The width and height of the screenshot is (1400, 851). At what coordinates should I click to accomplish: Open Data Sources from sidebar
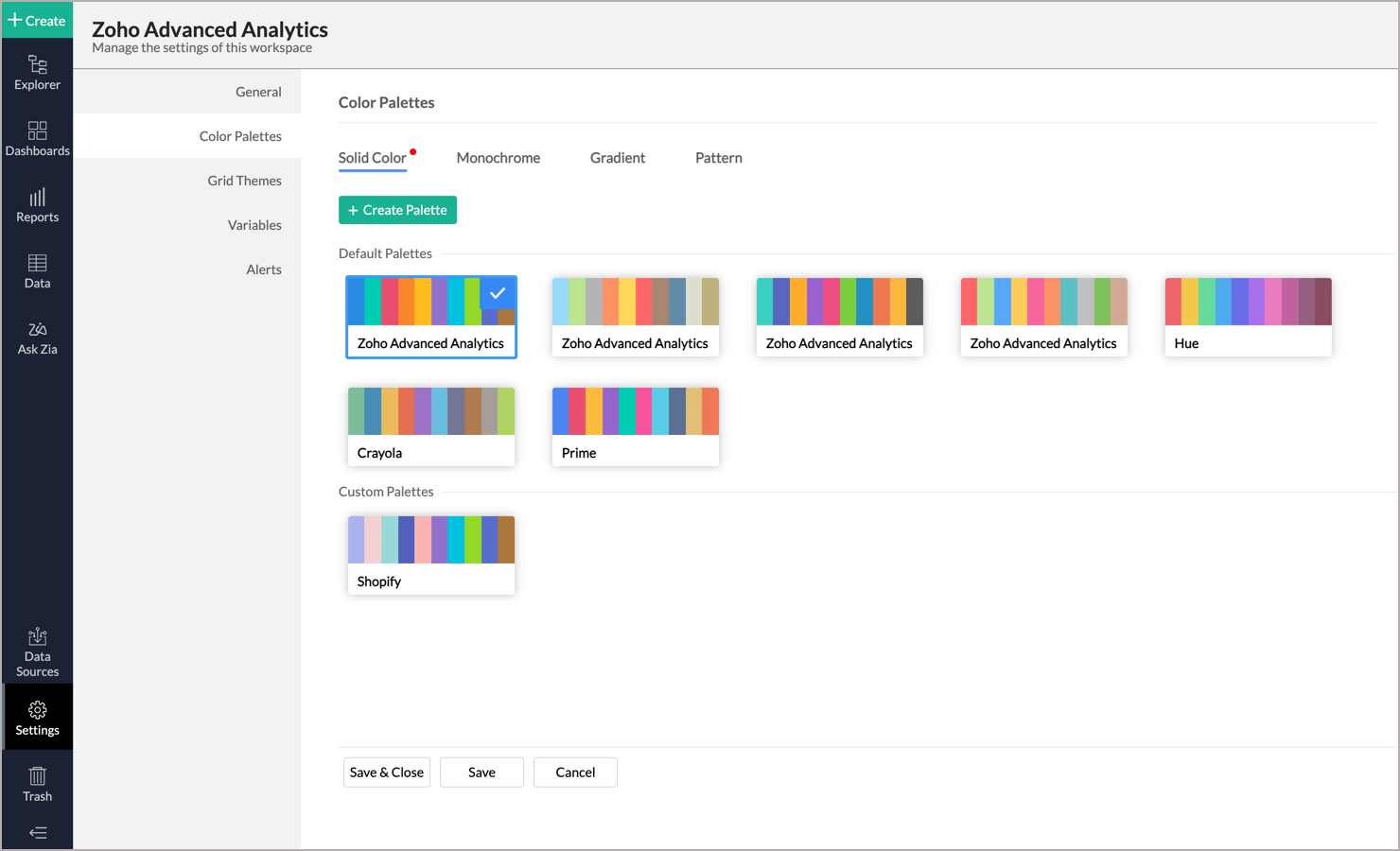[x=37, y=650]
